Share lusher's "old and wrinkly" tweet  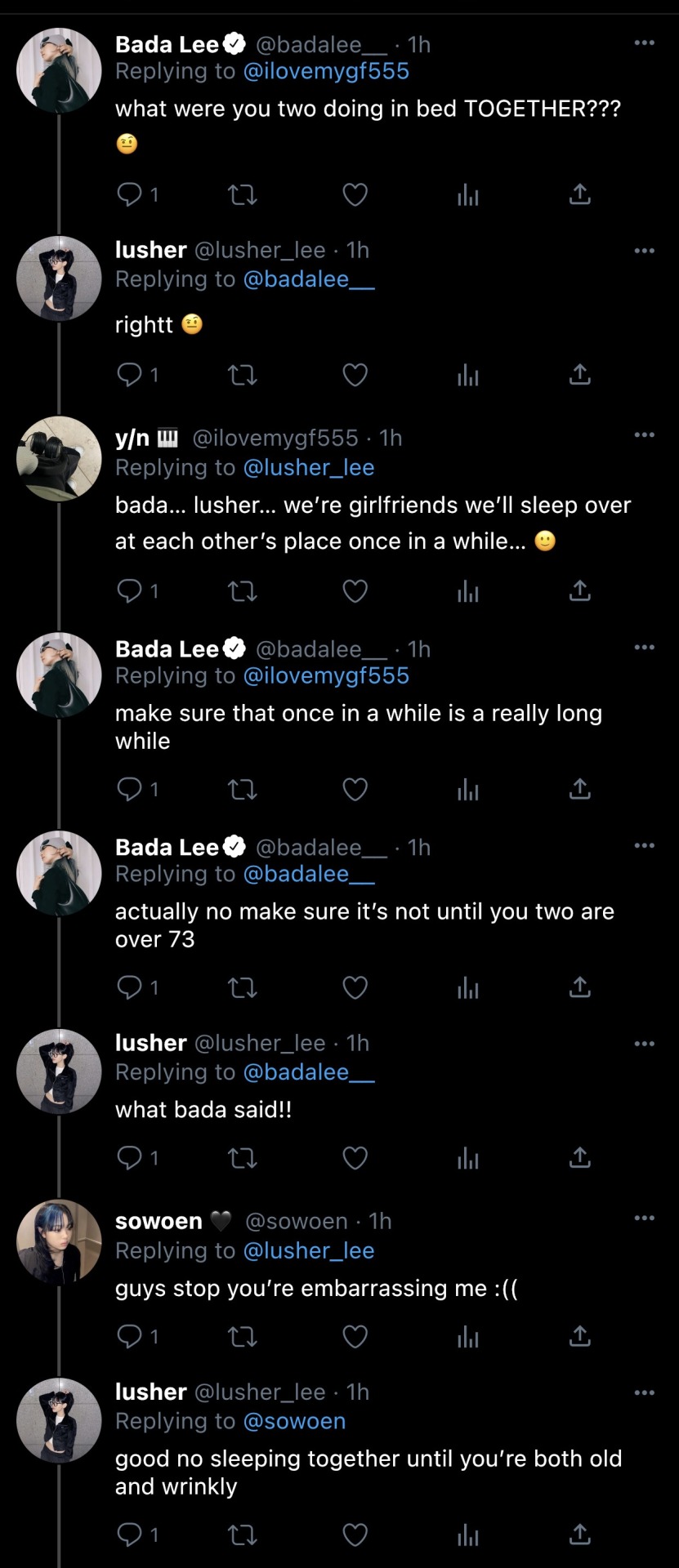(579, 1535)
